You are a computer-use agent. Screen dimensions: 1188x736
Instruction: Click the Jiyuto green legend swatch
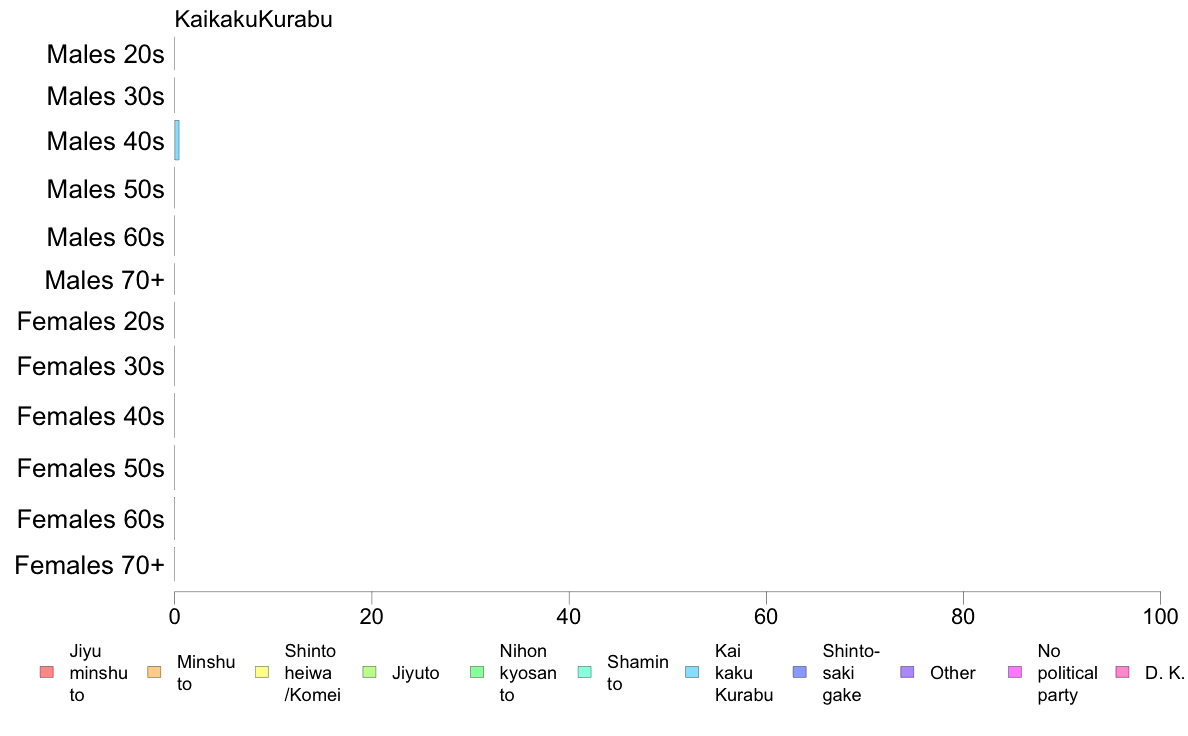coord(370,672)
